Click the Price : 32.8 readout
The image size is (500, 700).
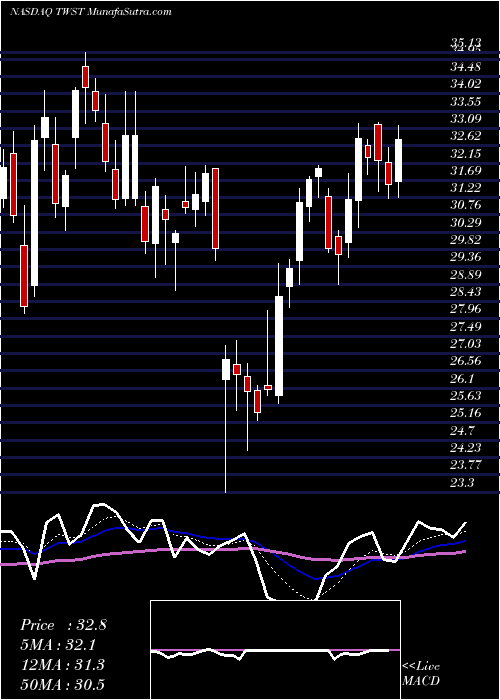(63, 625)
